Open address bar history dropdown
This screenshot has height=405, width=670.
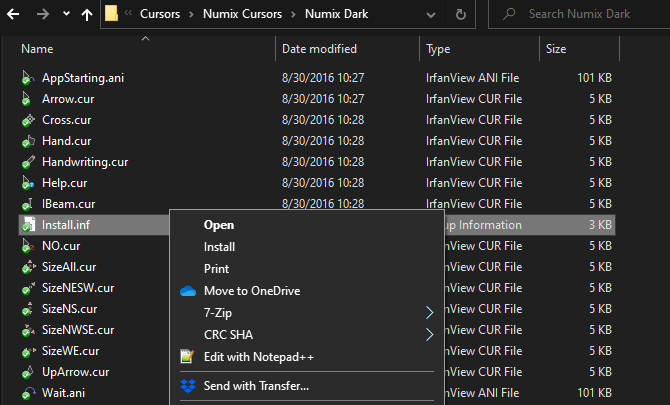431,15
